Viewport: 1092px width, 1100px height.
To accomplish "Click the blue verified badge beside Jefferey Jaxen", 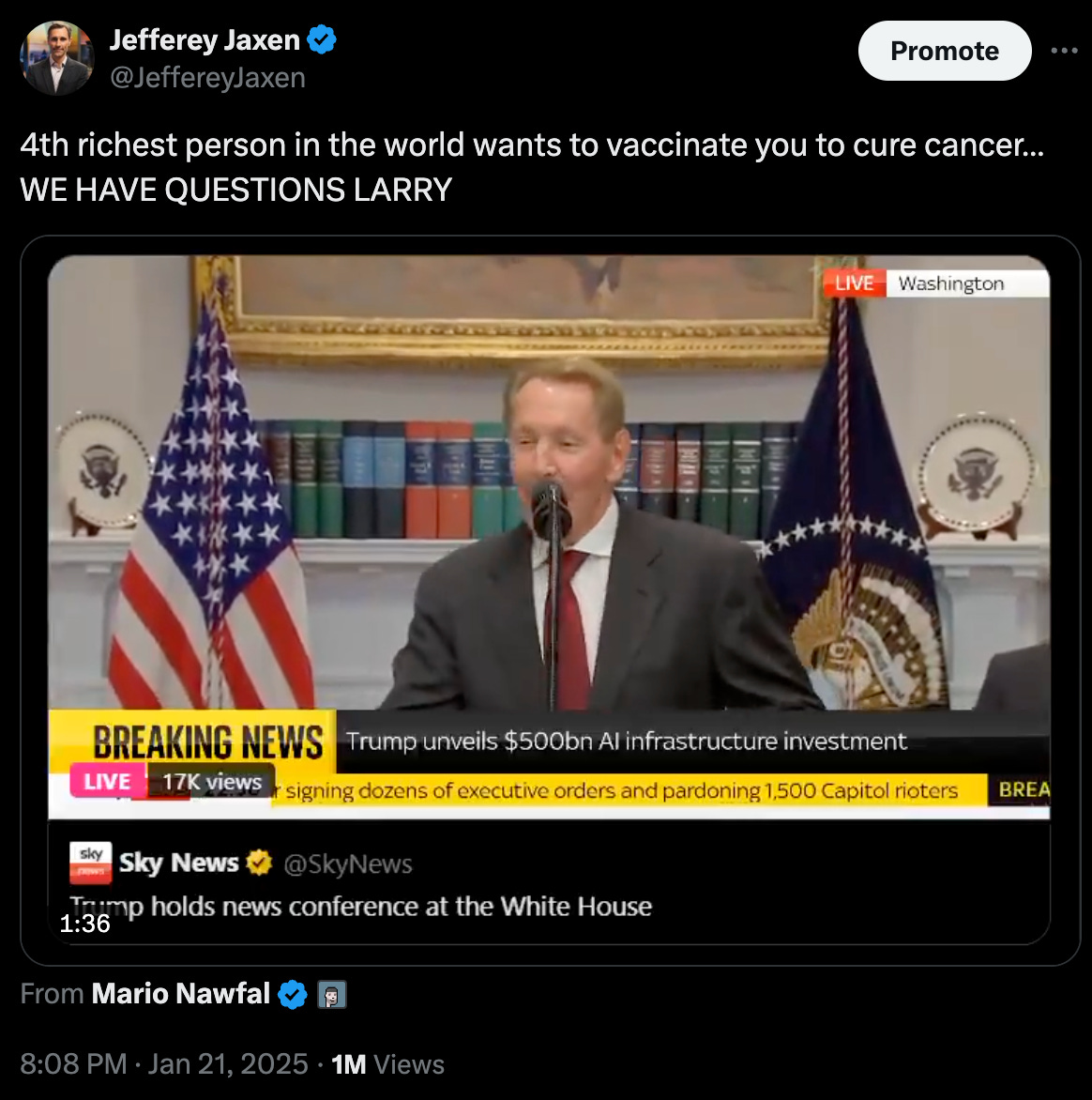I will (322, 39).
